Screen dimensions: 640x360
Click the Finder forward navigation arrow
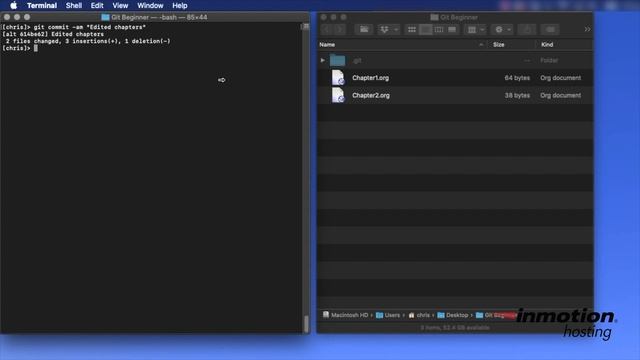[x=340, y=29]
